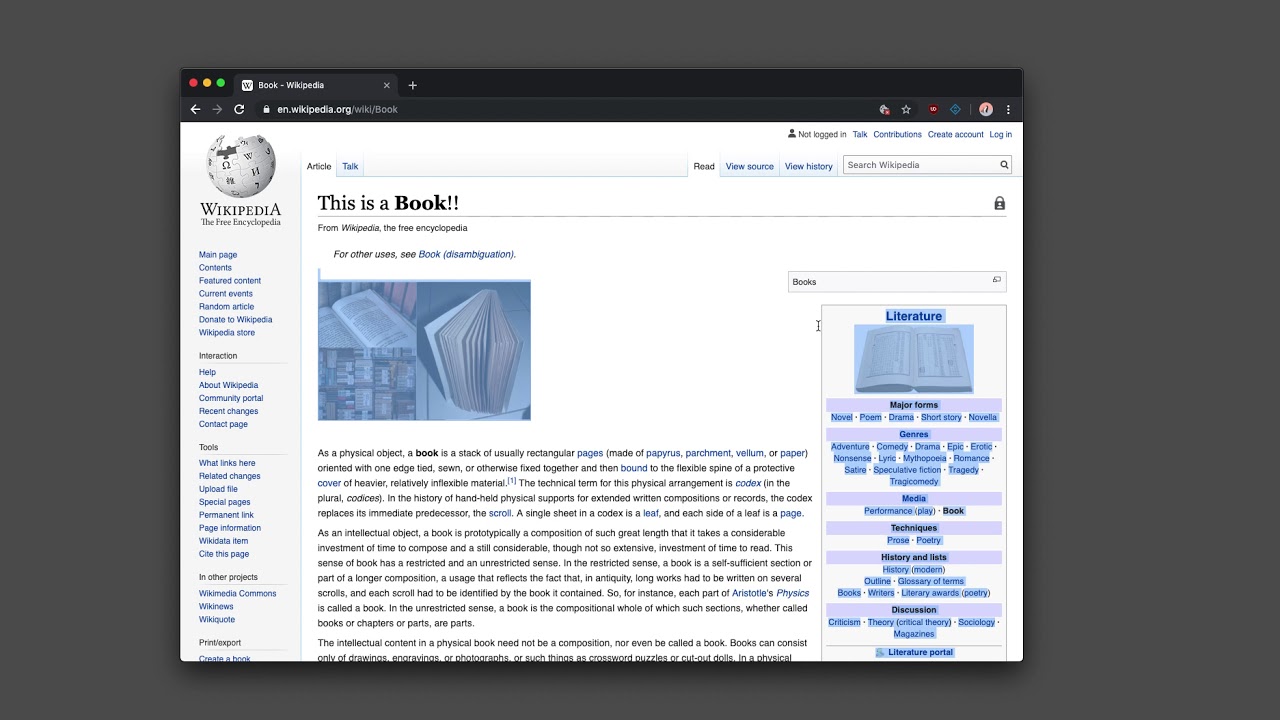This screenshot has width=1280, height=720.
Task: Open the Wikipedia store link
Action: [x=227, y=333]
